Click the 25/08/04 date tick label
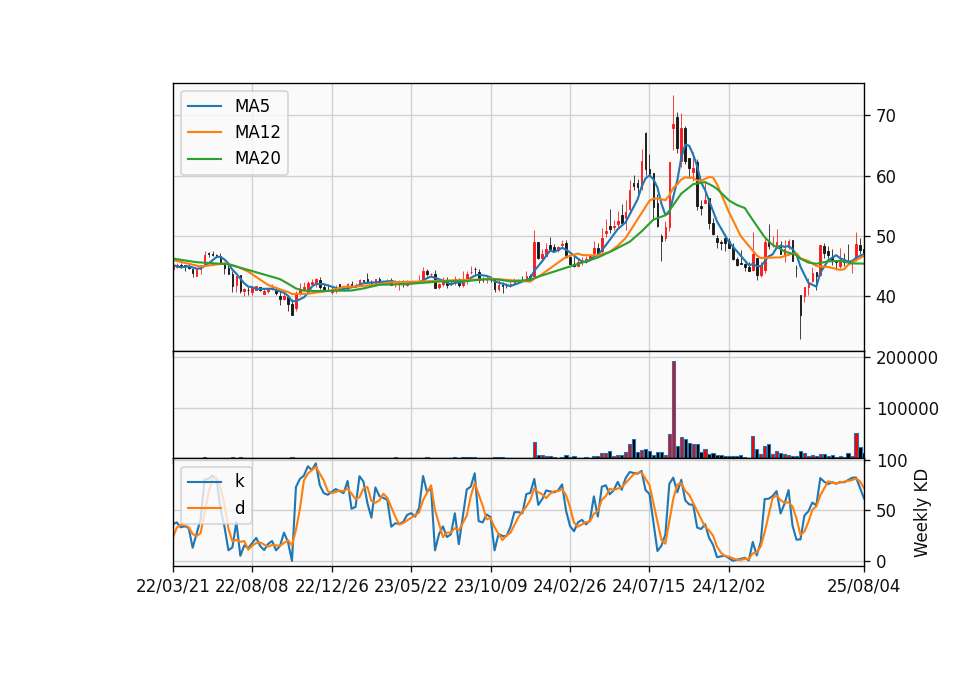The image size is (960, 690). tap(864, 586)
